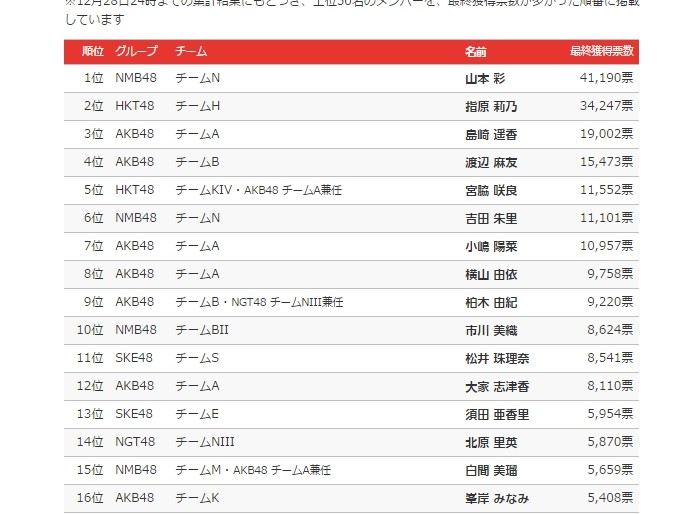Screen dimensions: 691x514
Task: Click the vote count 11,552票
Action: 606,190
